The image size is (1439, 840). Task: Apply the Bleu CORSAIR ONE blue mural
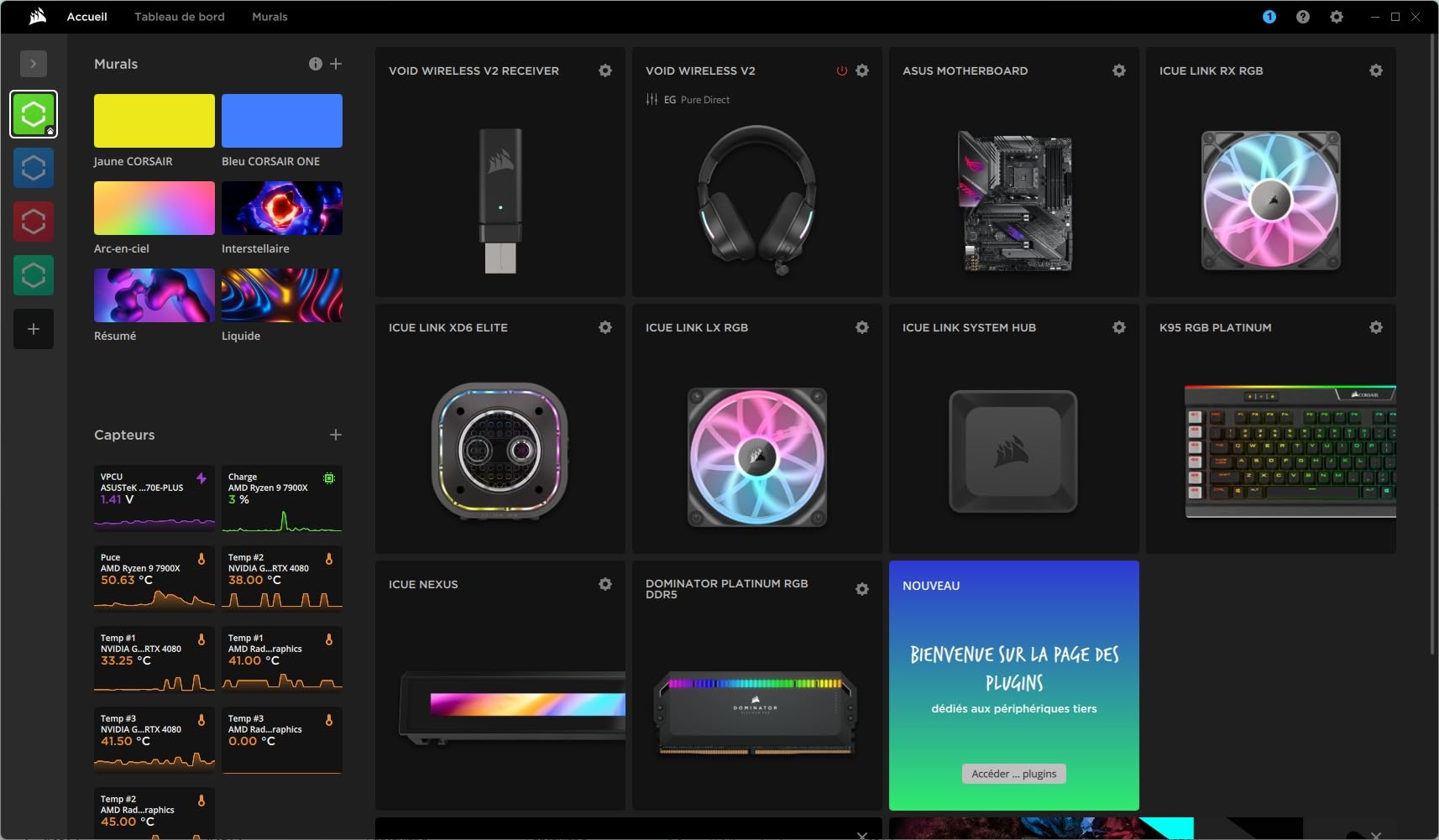[x=282, y=121]
